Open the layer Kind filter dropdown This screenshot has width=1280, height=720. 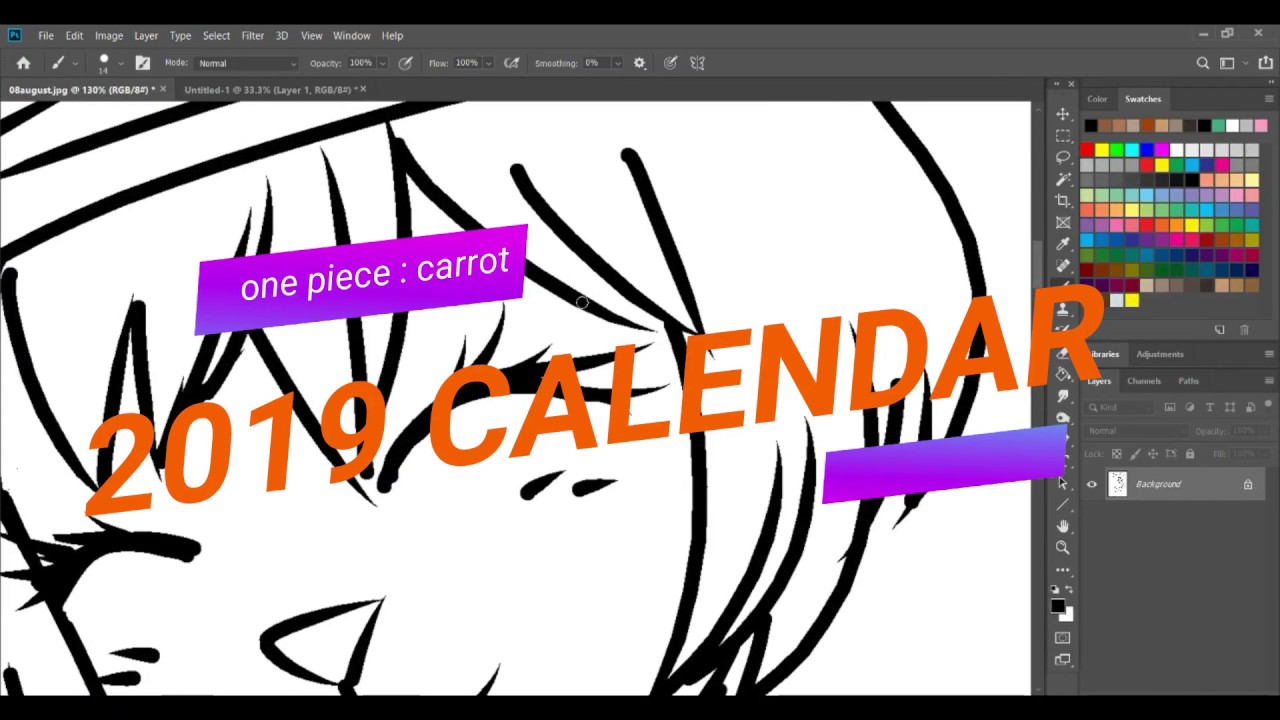[1121, 407]
